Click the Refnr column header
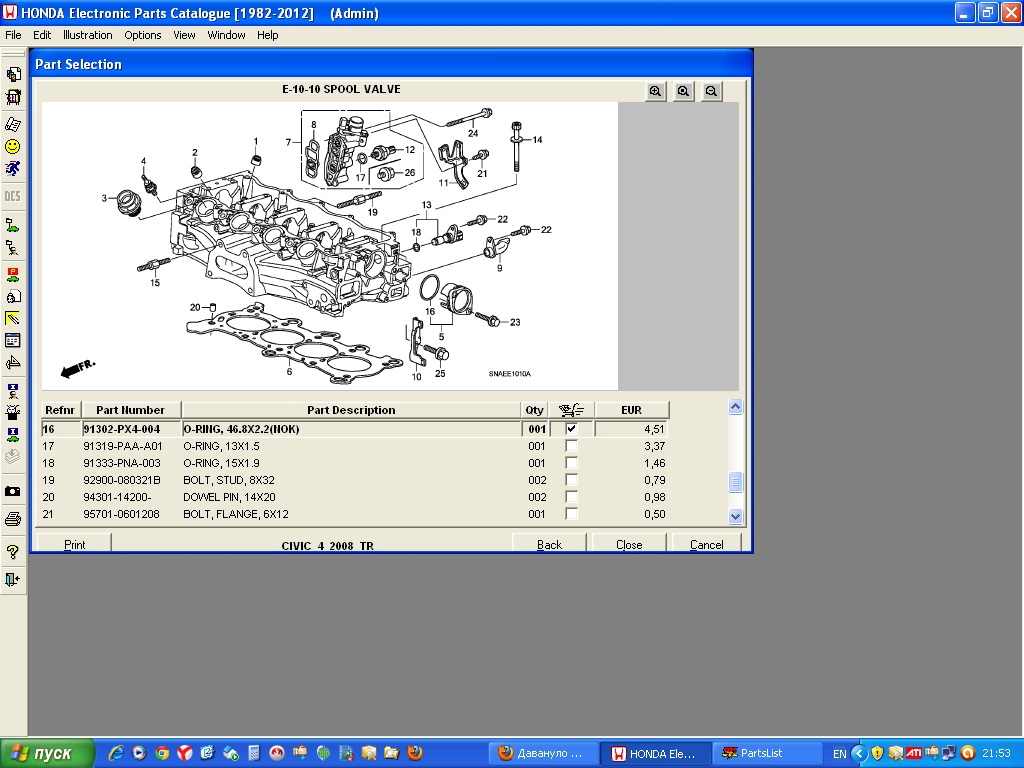1024x768 pixels. [x=60, y=410]
